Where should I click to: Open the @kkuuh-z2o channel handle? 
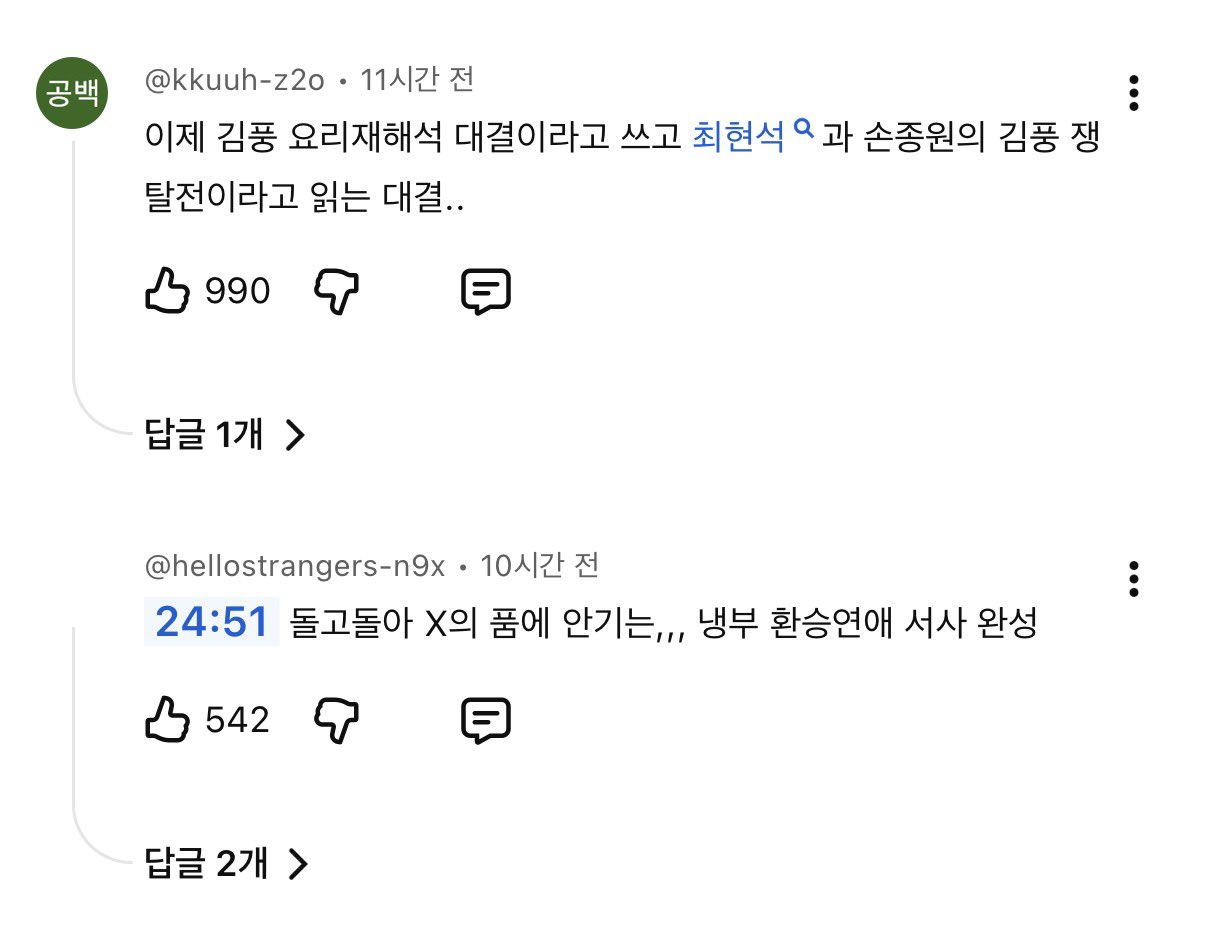(235, 80)
